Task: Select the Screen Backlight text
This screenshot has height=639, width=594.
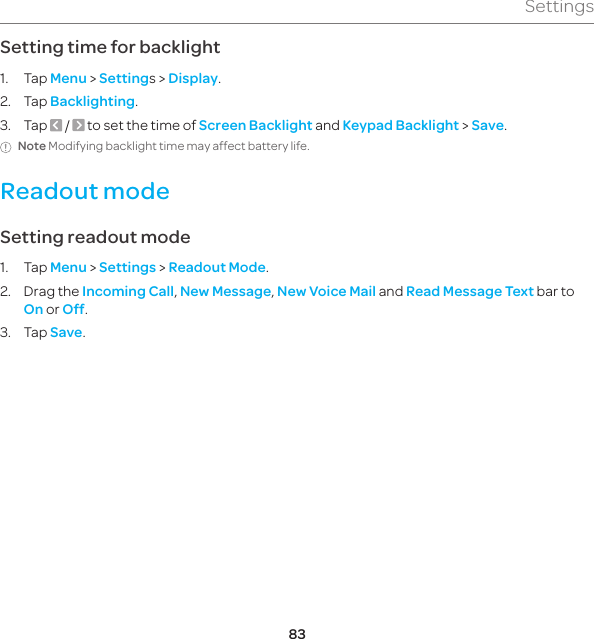Action: click(255, 125)
